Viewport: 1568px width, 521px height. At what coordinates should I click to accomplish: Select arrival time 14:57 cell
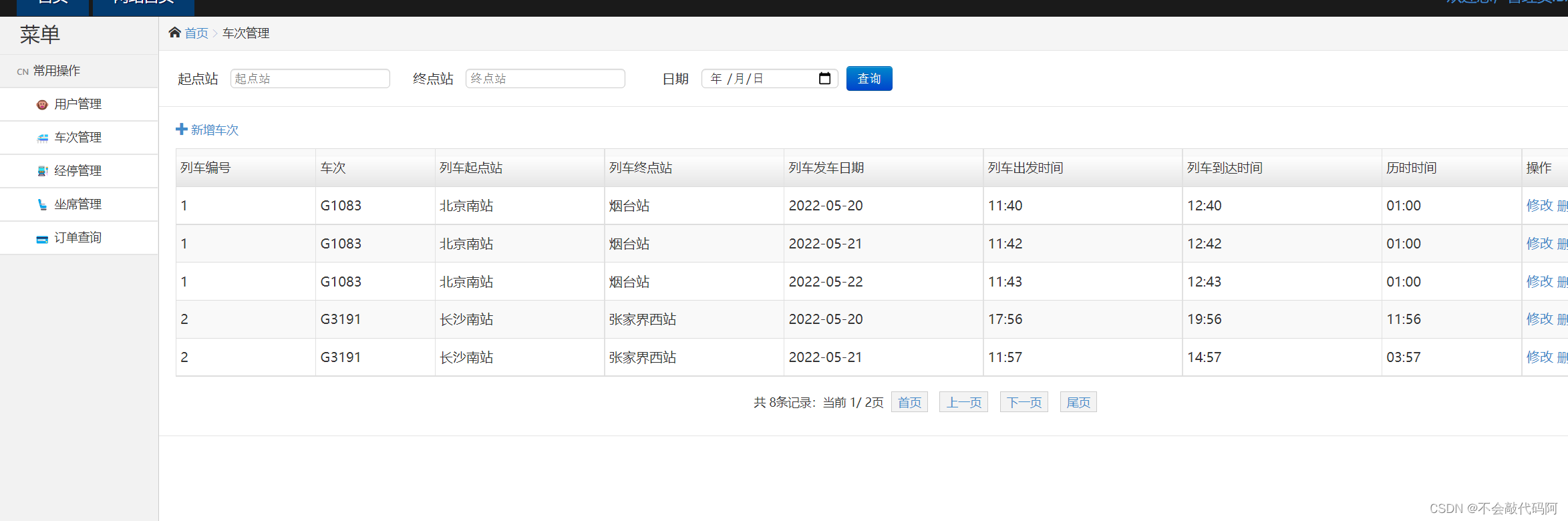(1281, 357)
